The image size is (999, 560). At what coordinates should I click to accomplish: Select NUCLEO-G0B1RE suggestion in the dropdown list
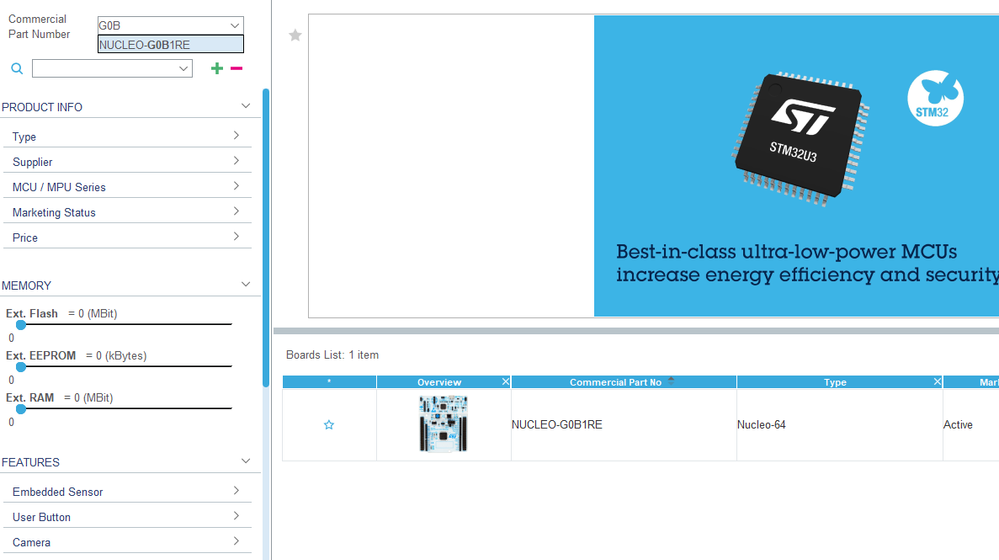pyautogui.click(x=170, y=45)
